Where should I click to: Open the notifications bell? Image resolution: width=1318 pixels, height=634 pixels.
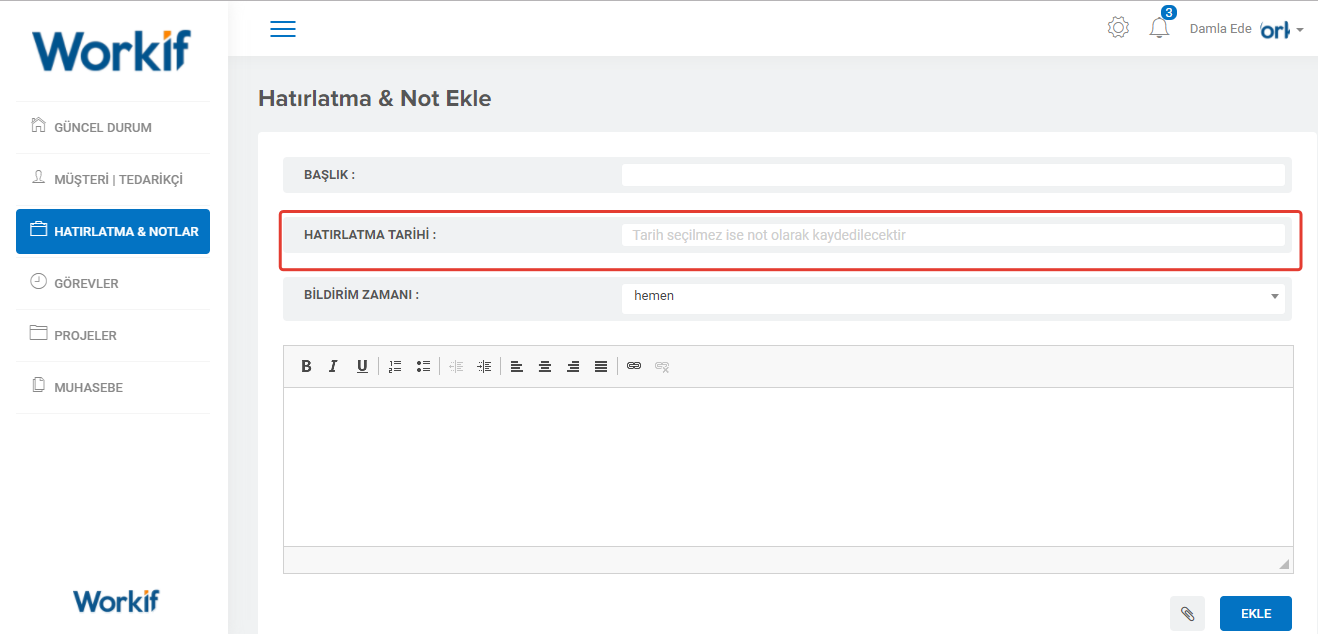pyautogui.click(x=1159, y=28)
